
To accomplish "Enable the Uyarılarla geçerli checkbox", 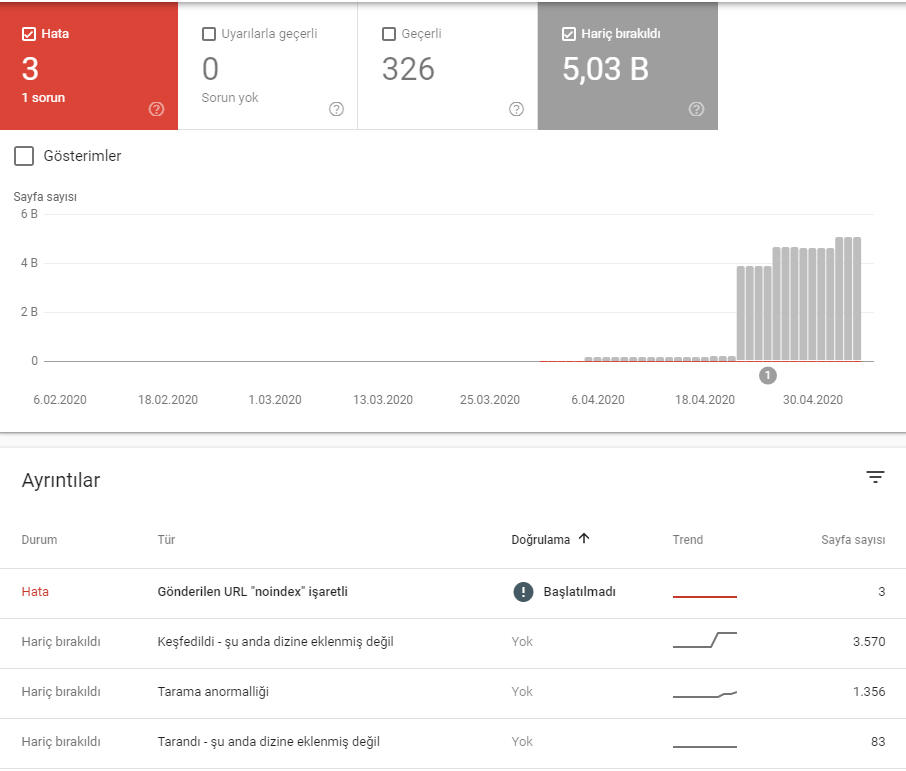I will click(x=209, y=34).
